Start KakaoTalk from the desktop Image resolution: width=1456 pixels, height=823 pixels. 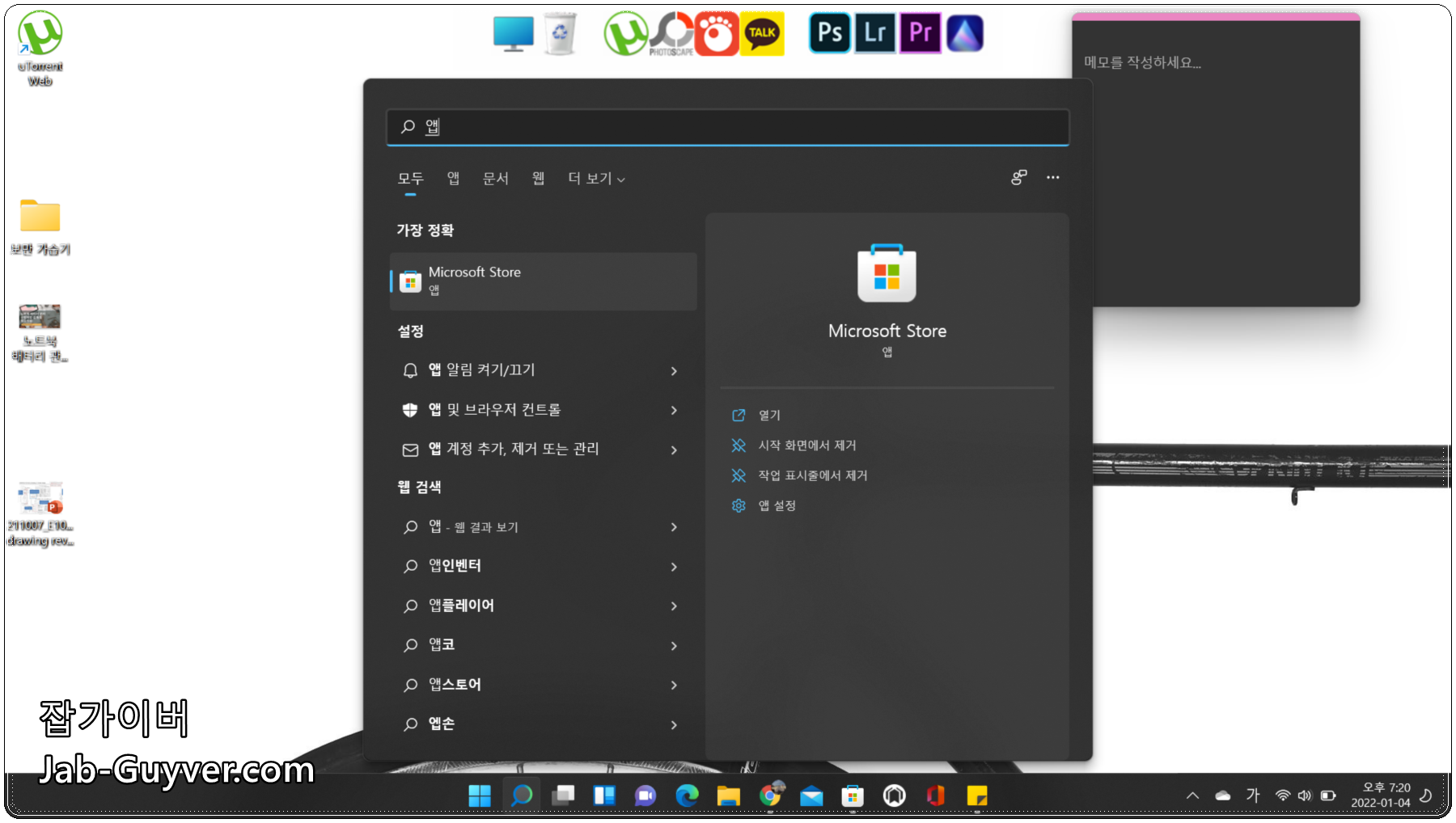[761, 32]
